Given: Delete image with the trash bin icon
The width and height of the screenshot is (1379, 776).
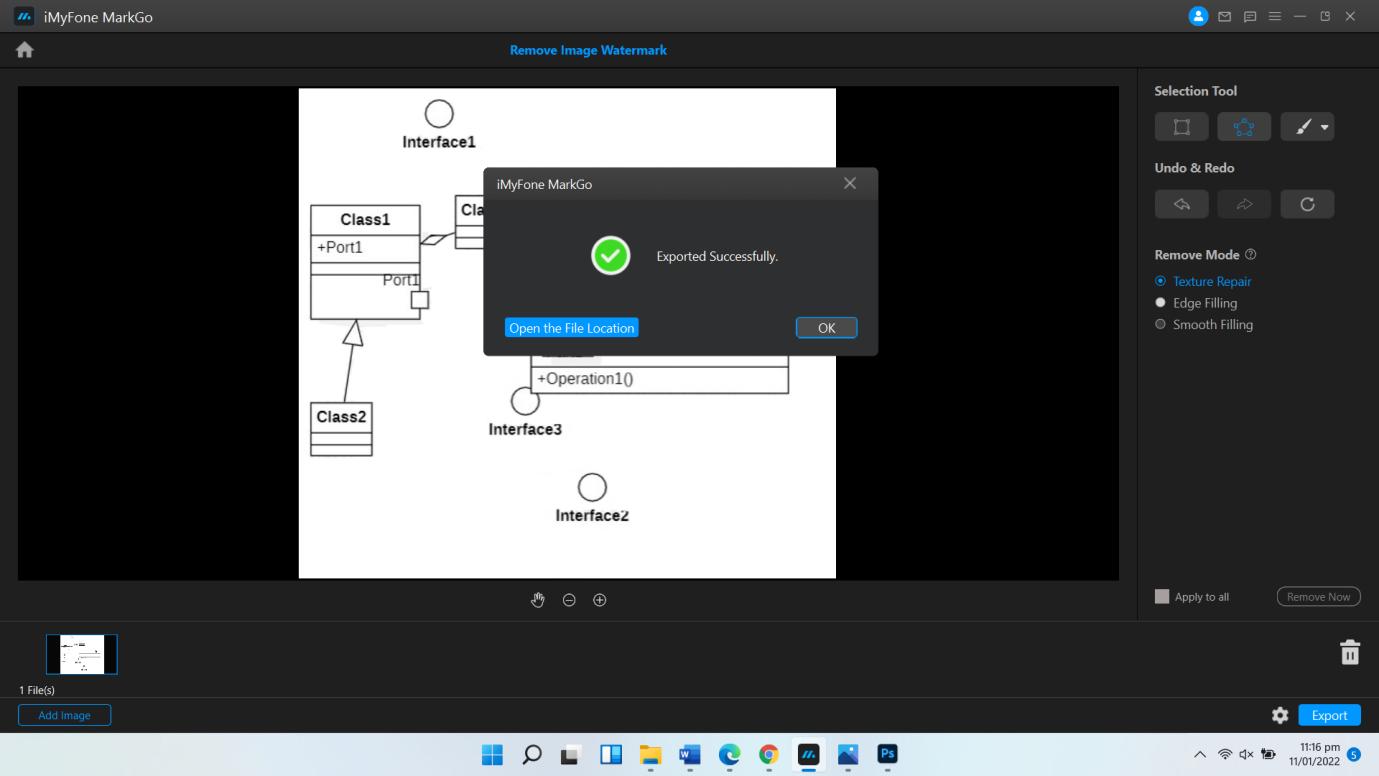Looking at the screenshot, I should 1350,652.
